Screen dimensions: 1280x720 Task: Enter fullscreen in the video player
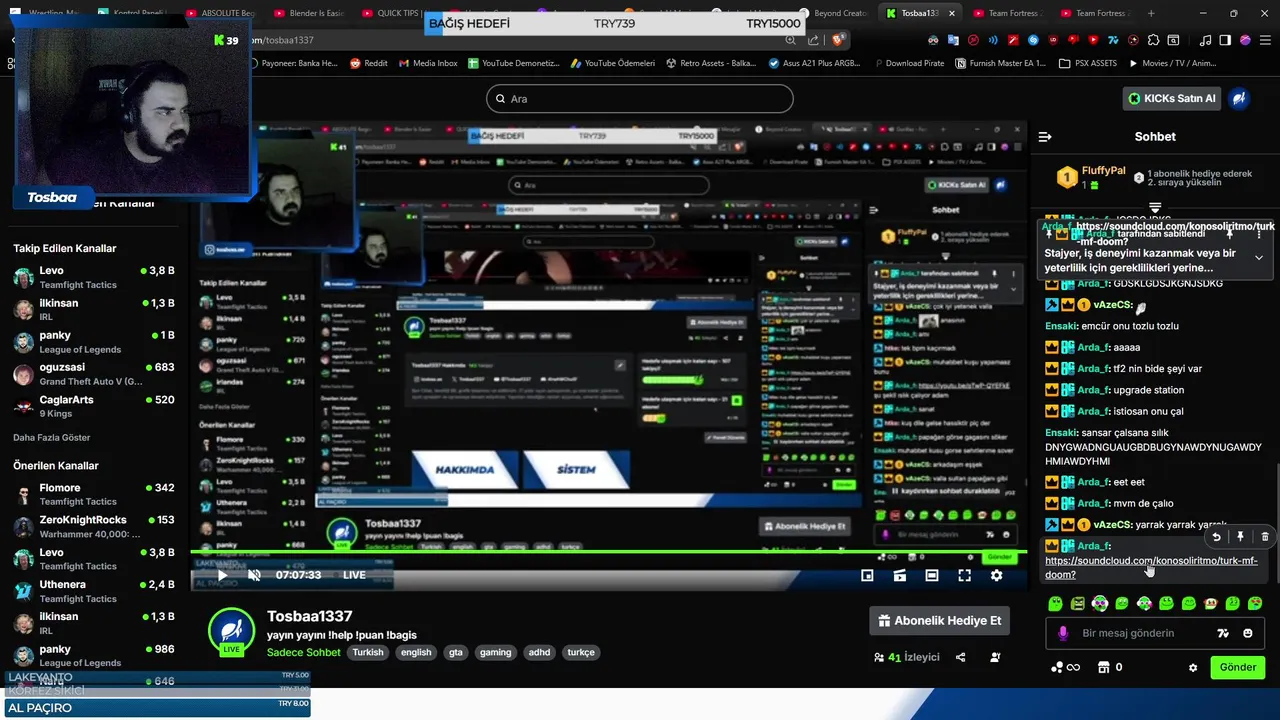(x=964, y=576)
